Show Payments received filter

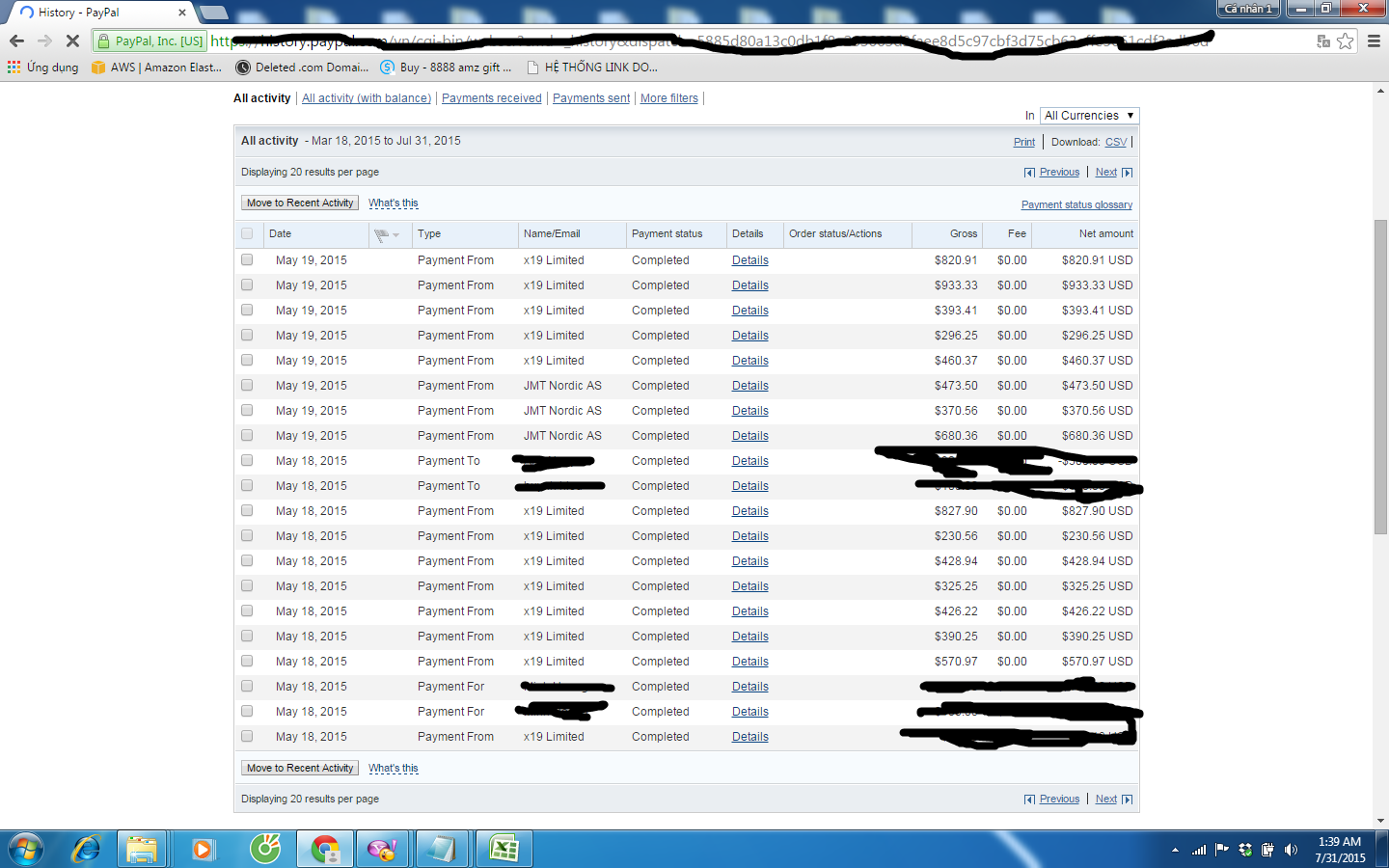click(492, 98)
